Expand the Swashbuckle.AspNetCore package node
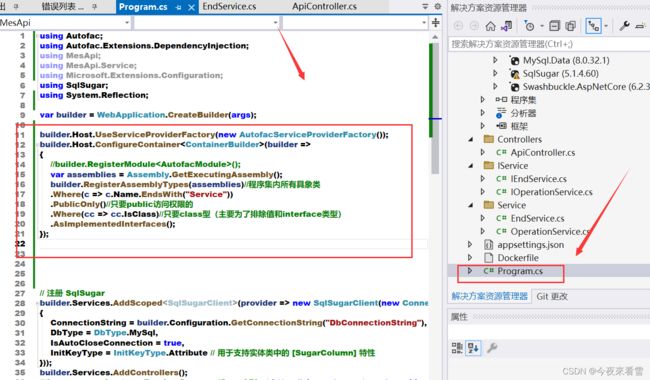Screen dimensions: 650x380 [495, 87]
